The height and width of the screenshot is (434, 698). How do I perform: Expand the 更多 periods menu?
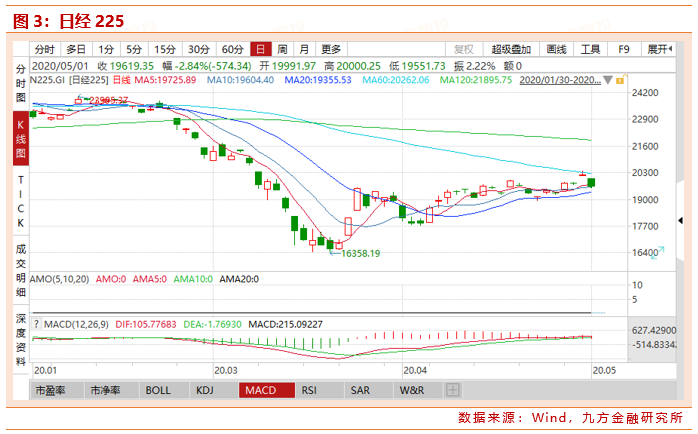(331, 48)
